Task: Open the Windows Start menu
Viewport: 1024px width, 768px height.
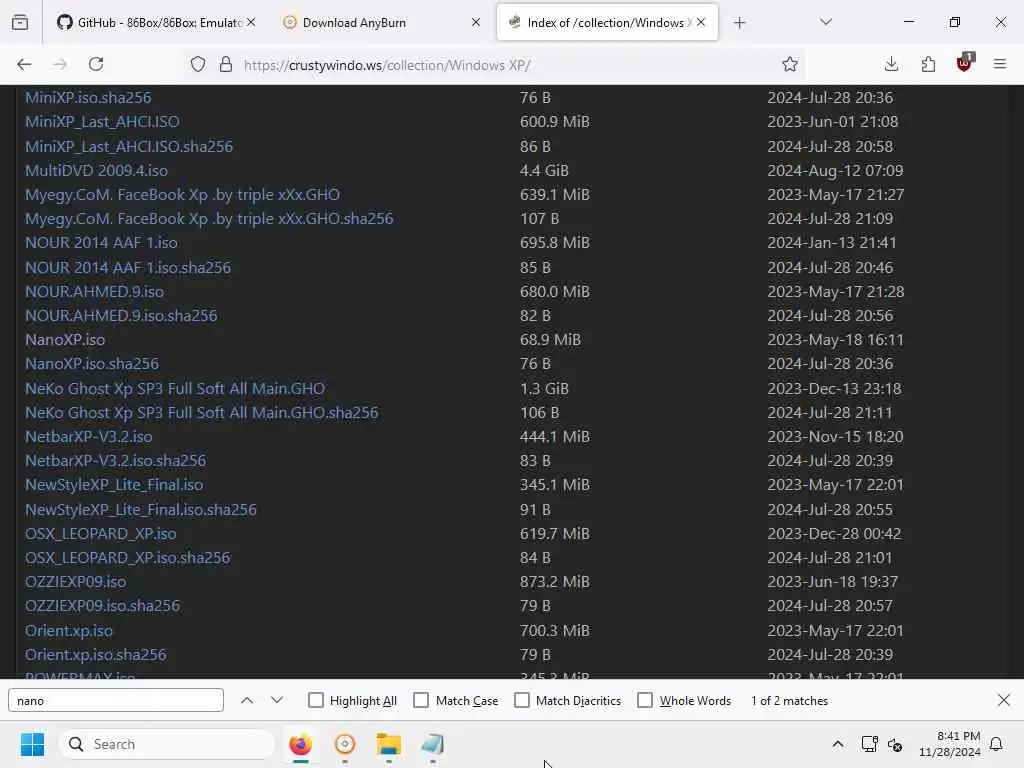Action: click(x=32, y=744)
